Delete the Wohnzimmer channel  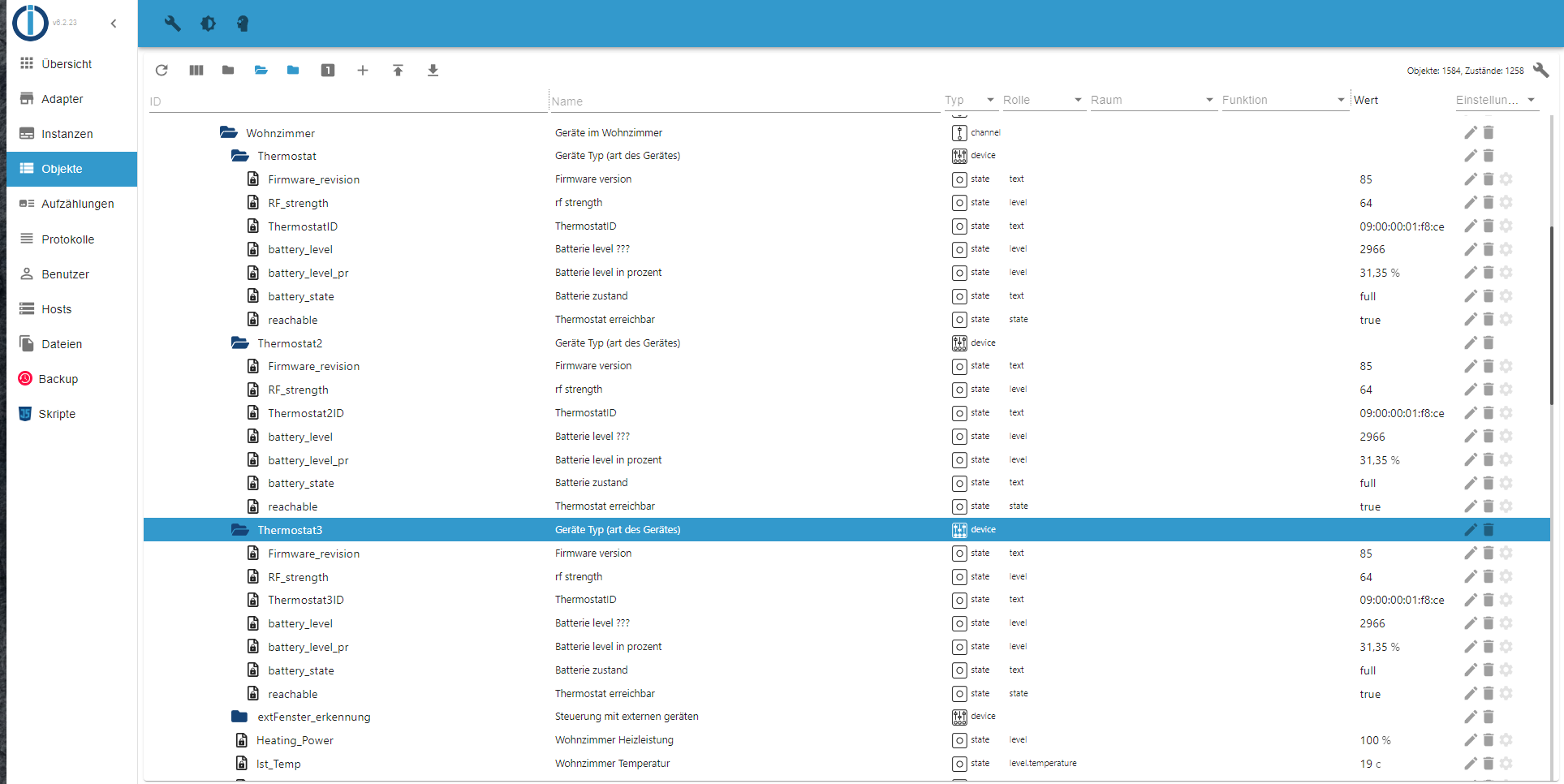coord(1489,132)
